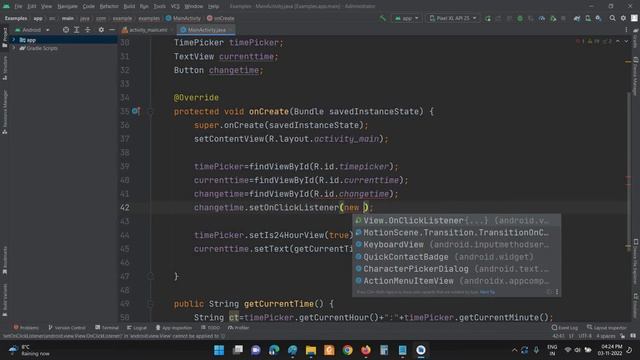Open the completion popup three-dot options
This screenshot has height=360, width=640.
click(x=557, y=292)
